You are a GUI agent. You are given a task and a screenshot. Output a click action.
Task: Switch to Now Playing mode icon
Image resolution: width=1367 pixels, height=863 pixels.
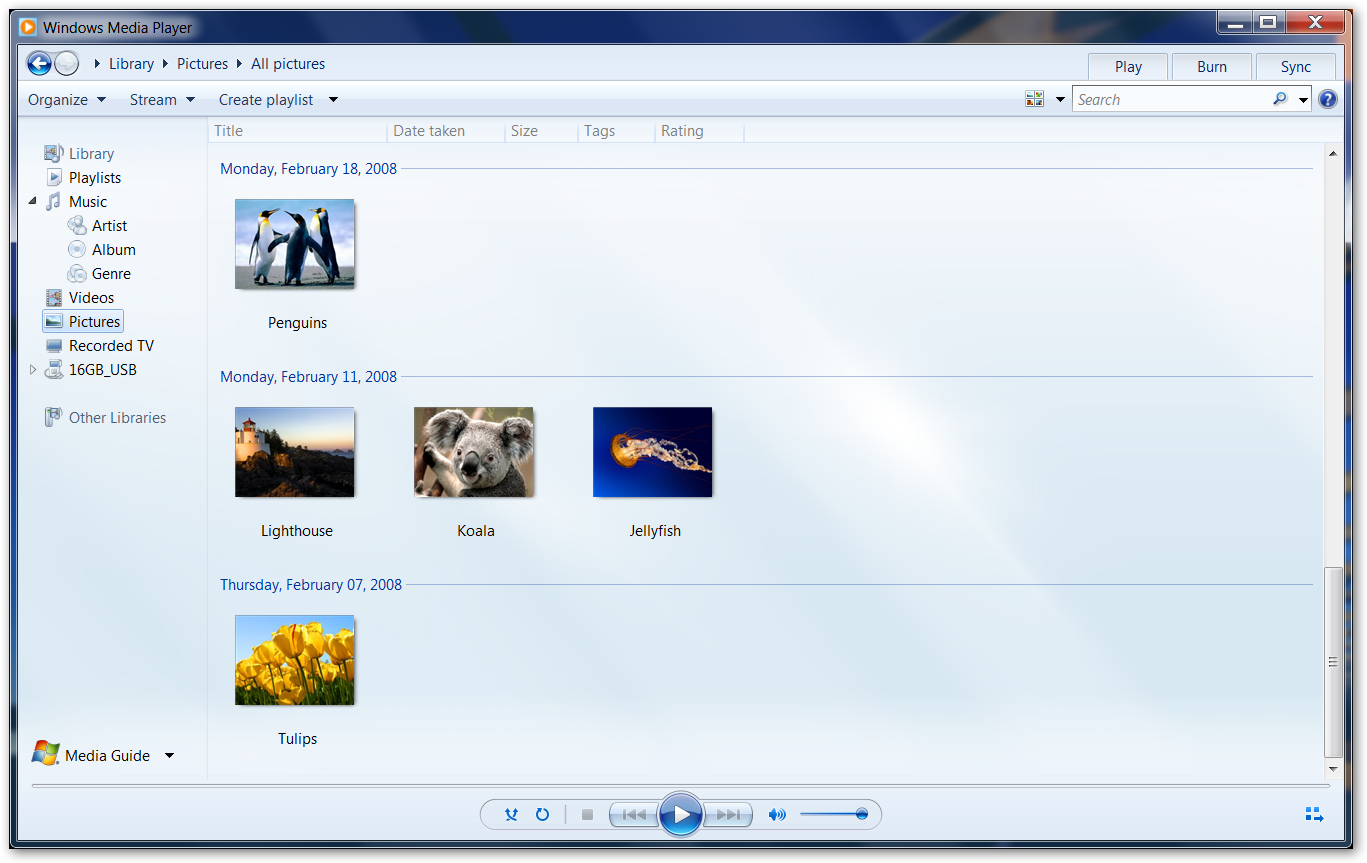click(1314, 815)
